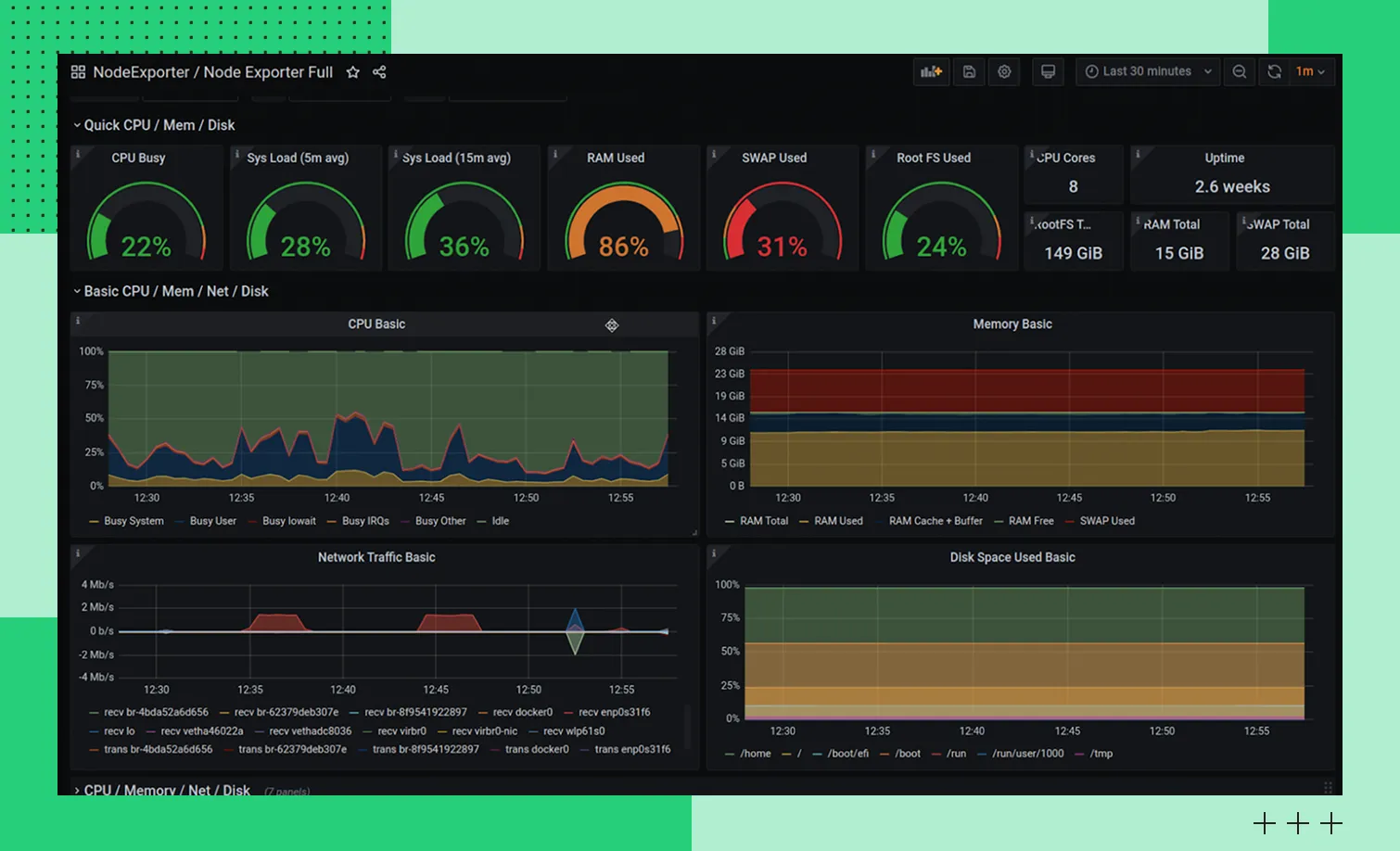This screenshot has width=1400, height=851.
Task: Save the dashboard with the disk icon
Action: (969, 71)
